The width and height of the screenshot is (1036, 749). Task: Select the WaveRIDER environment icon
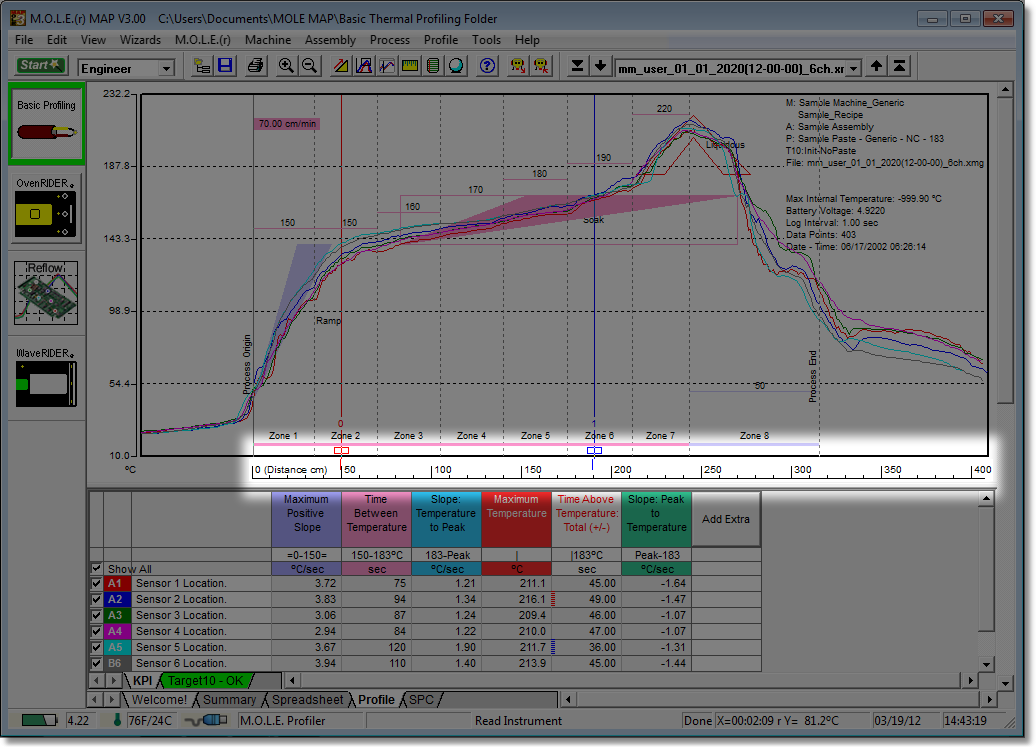point(46,377)
